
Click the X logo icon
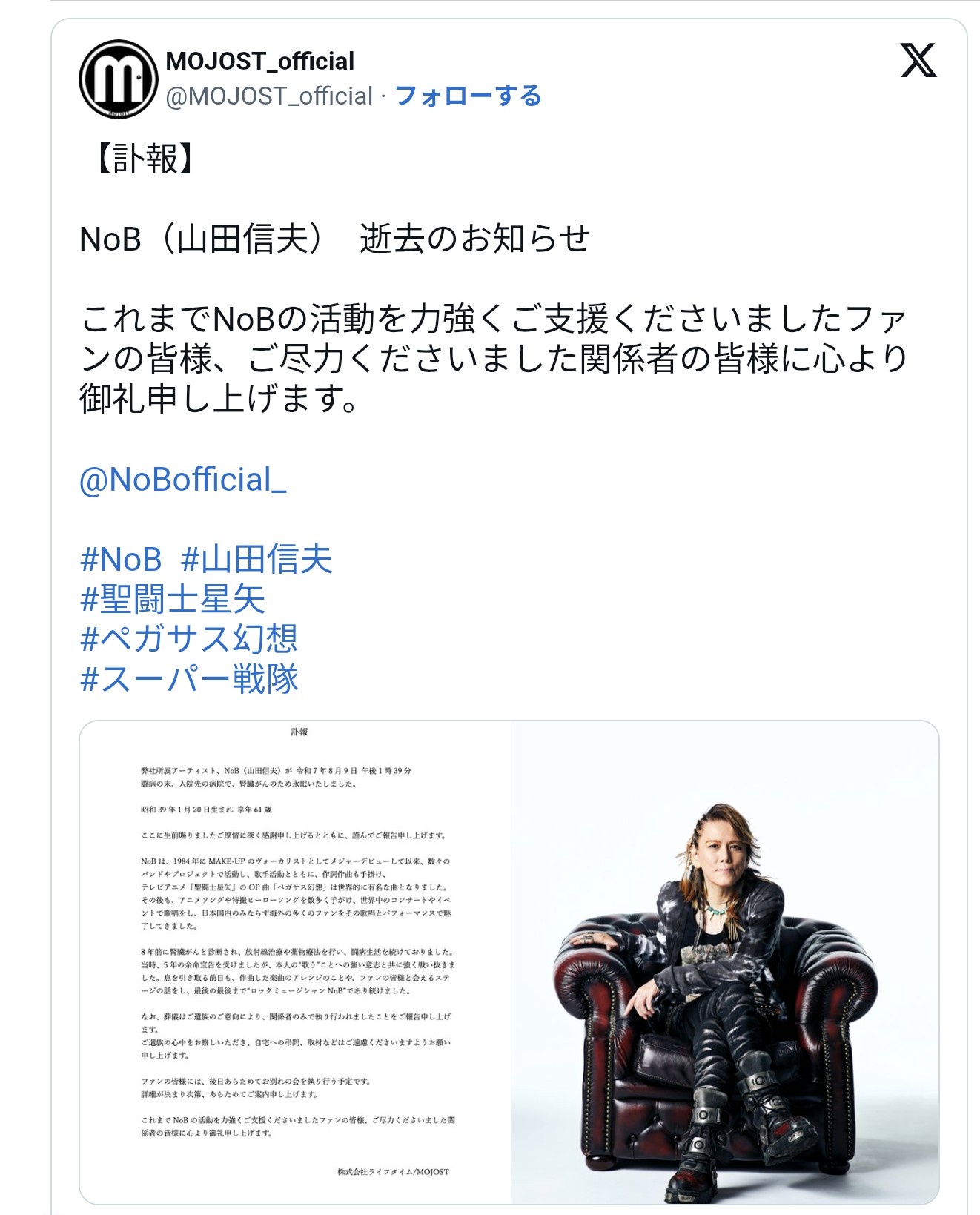click(918, 60)
